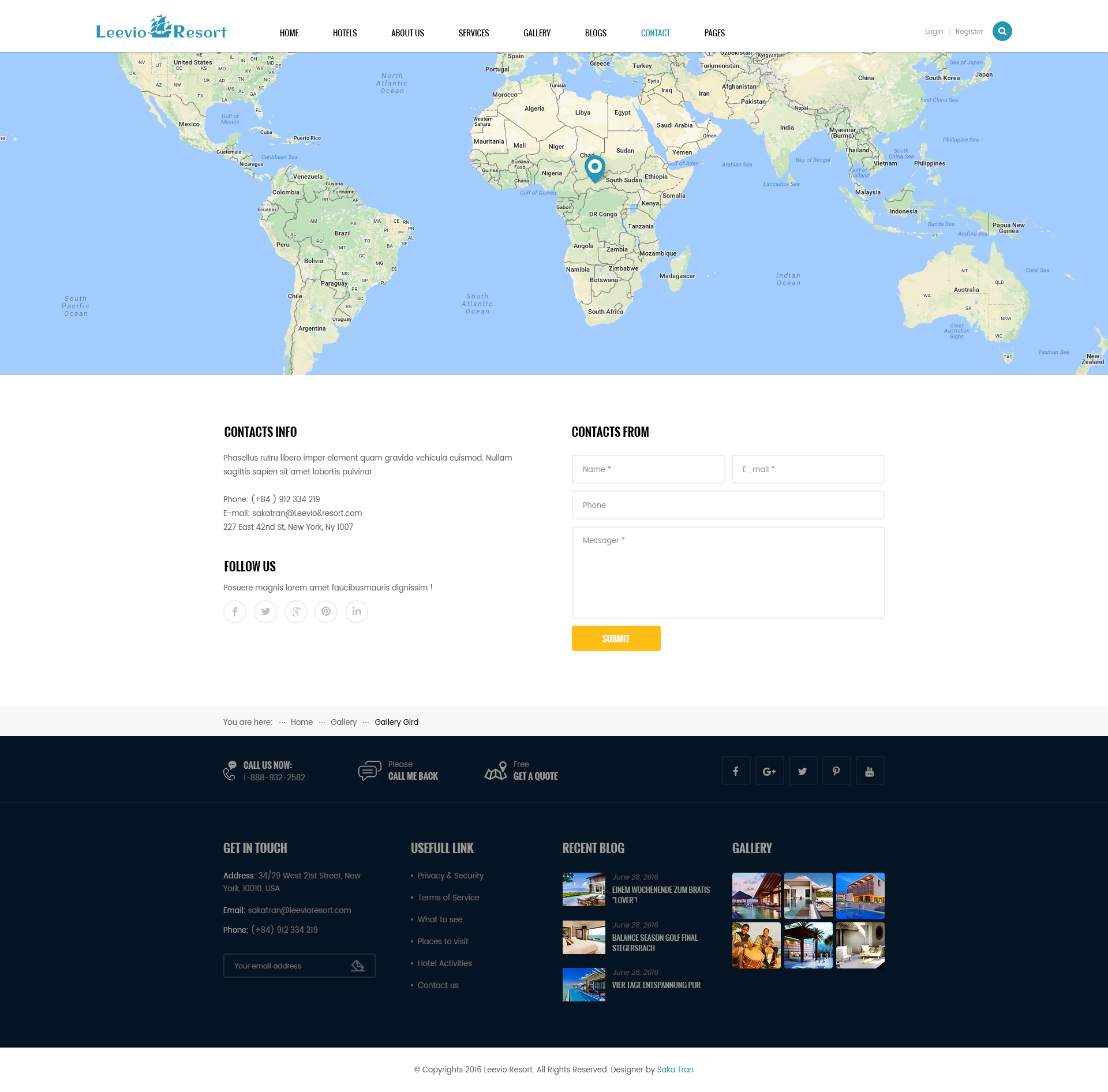The width and height of the screenshot is (1108, 1092).
Task: Click the search icon in header
Action: tap(1002, 32)
